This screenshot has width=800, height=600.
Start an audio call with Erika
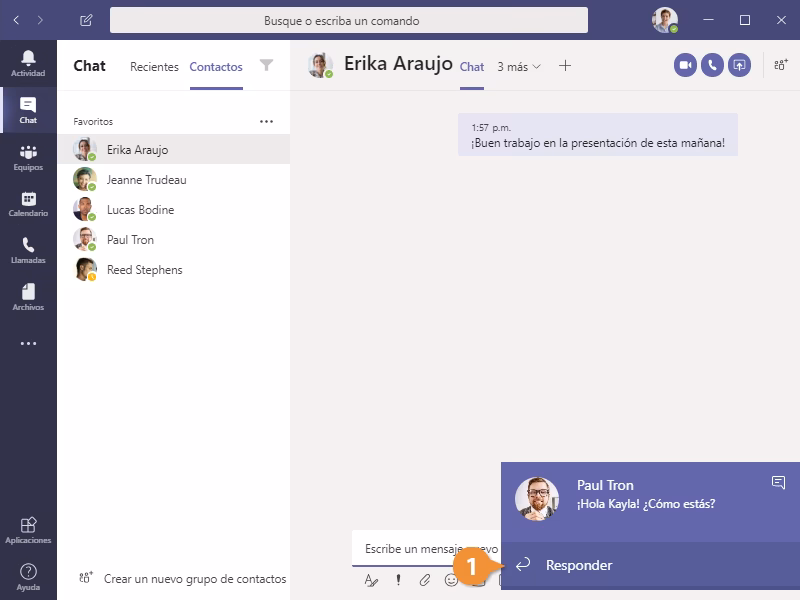click(712, 65)
